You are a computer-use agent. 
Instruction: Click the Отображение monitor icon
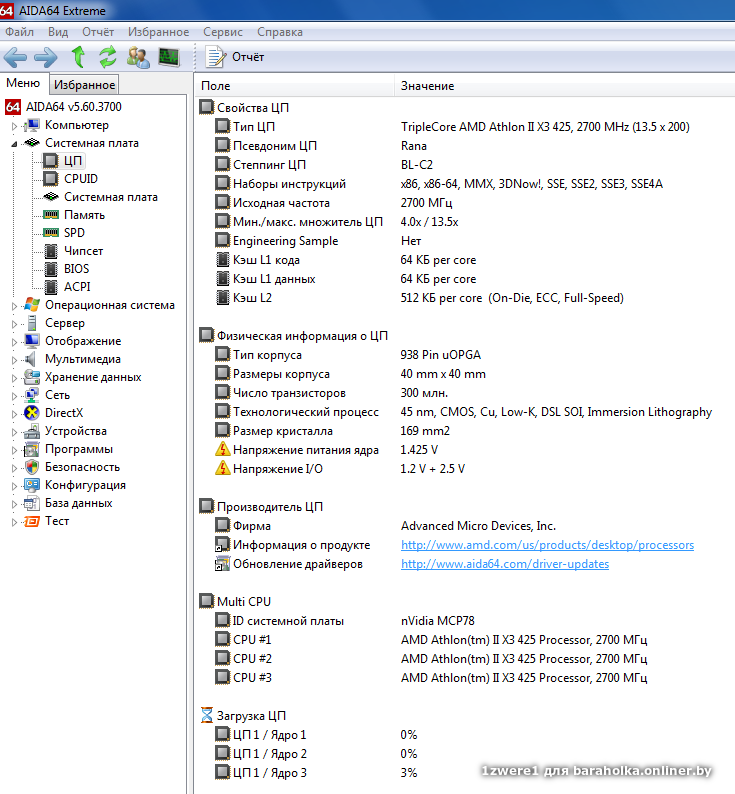[x=32, y=341]
